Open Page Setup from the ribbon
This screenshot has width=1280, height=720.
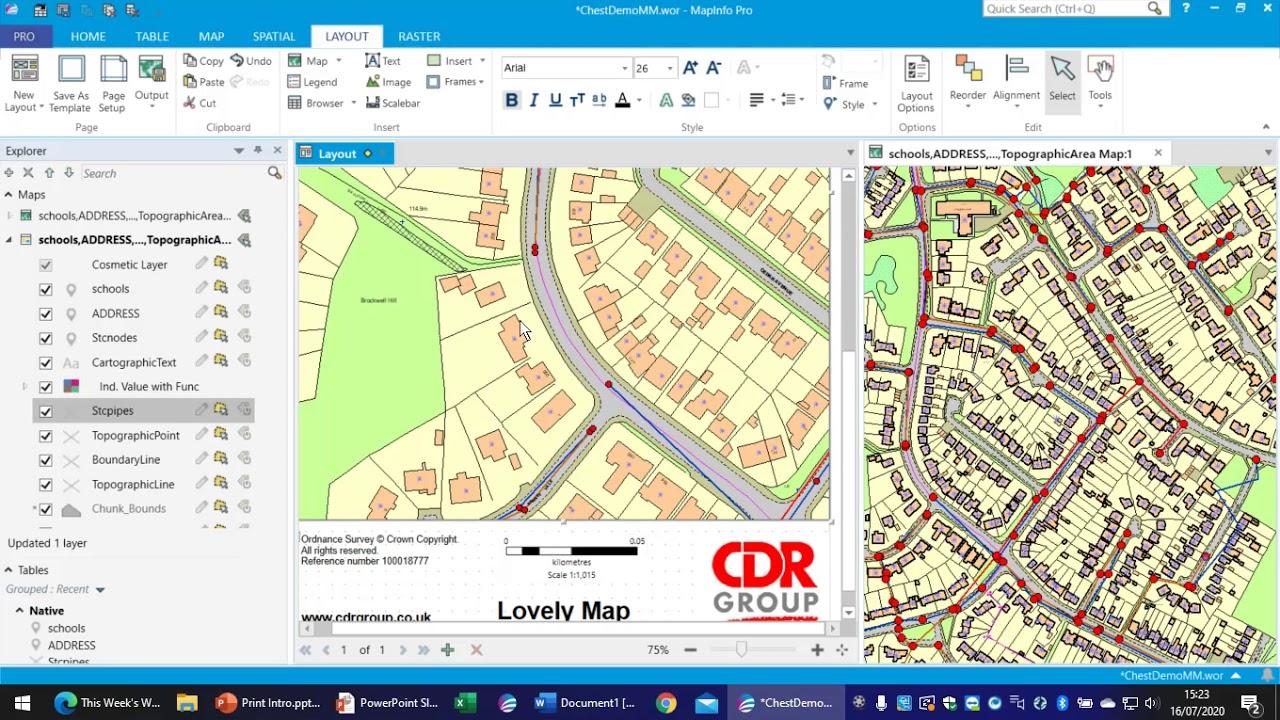pos(113,82)
